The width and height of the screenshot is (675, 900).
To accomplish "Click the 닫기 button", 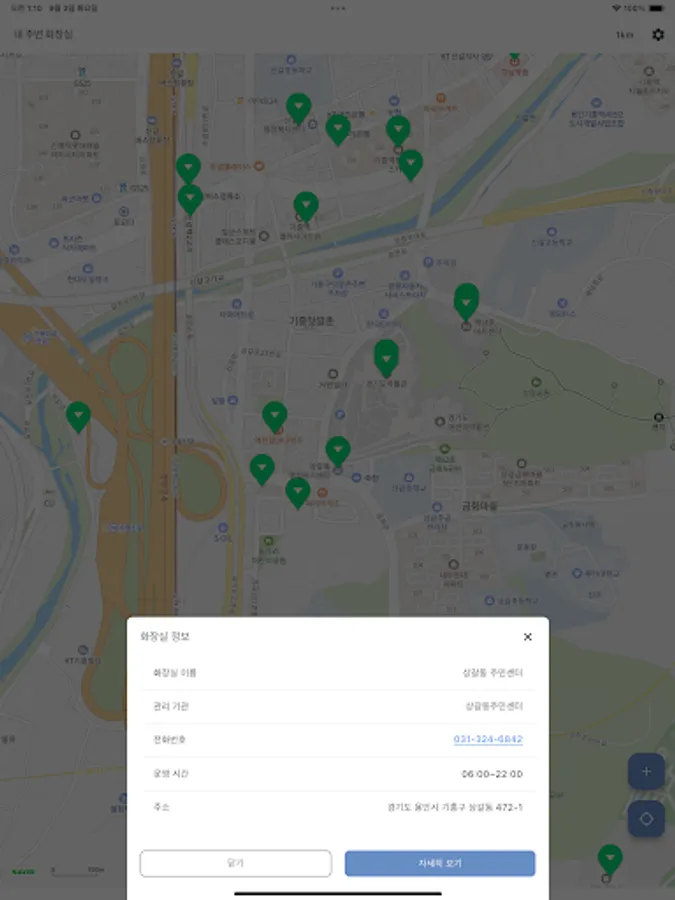I will tap(235, 863).
